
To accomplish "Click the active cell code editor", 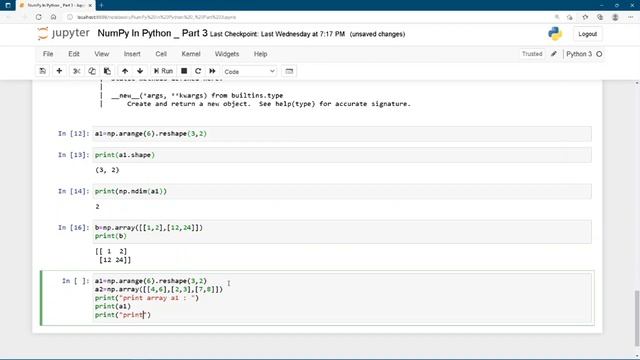I will coord(342,298).
